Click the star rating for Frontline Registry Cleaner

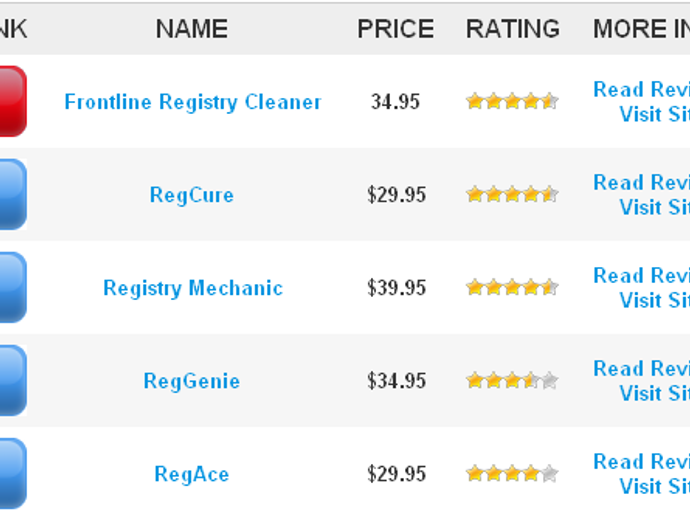click(x=511, y=101)
